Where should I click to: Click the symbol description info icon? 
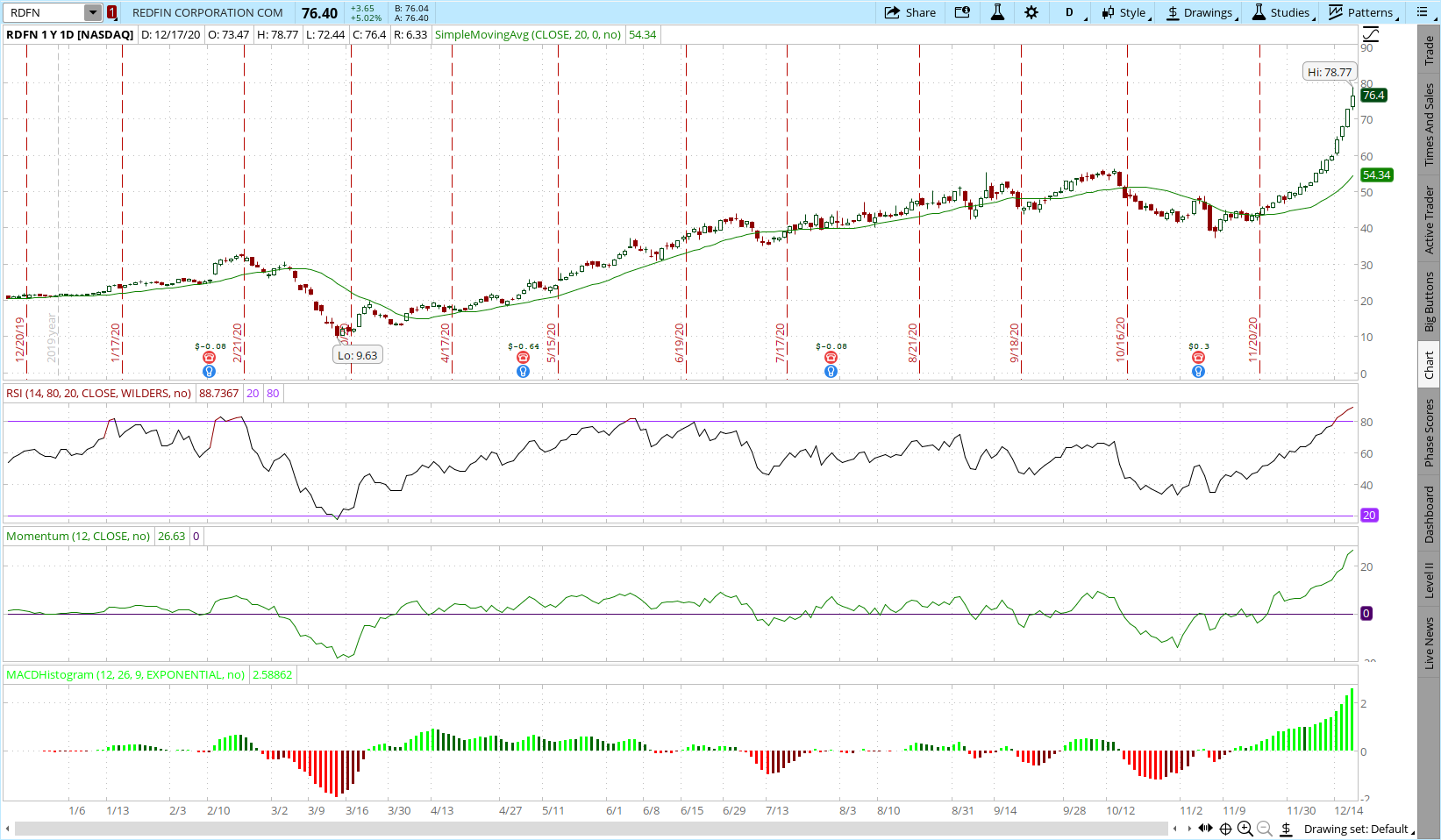[962, 12]
